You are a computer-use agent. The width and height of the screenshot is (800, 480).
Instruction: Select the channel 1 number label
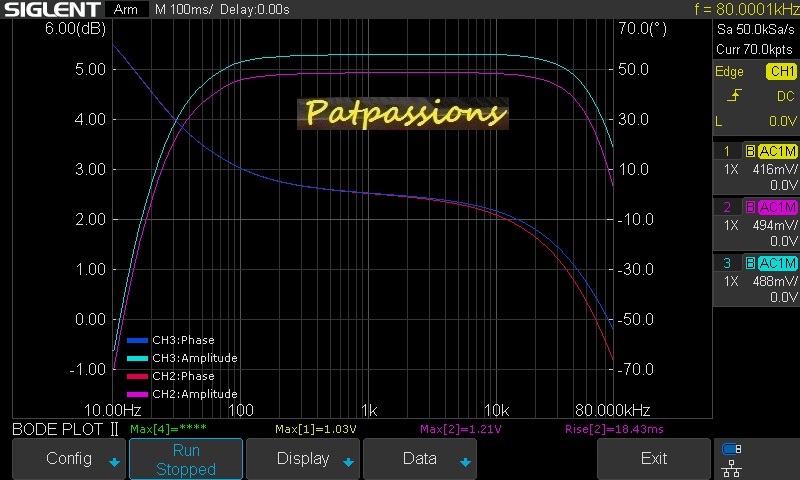pos(728,151)
